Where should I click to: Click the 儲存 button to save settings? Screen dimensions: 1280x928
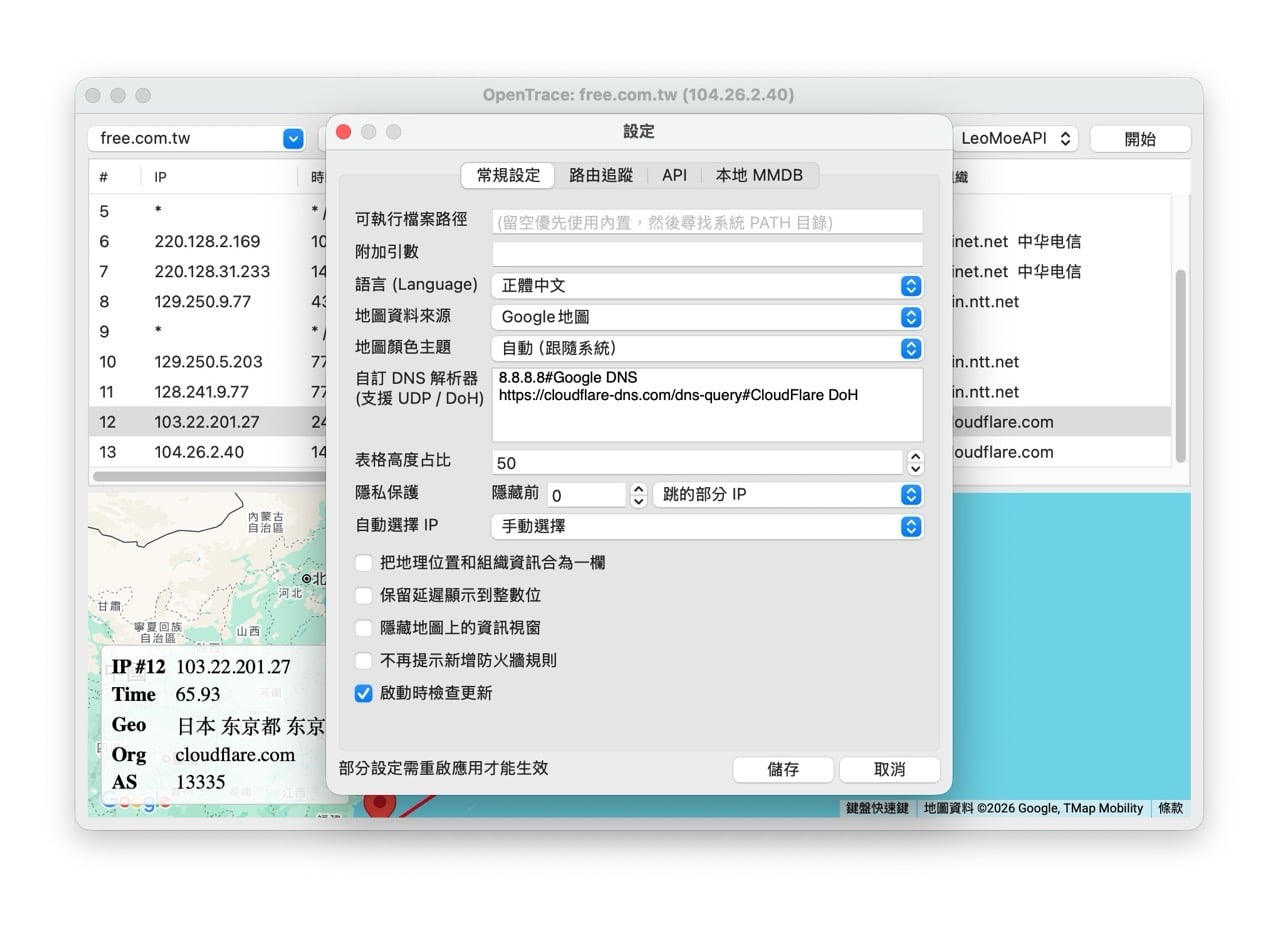pos(783,769)
